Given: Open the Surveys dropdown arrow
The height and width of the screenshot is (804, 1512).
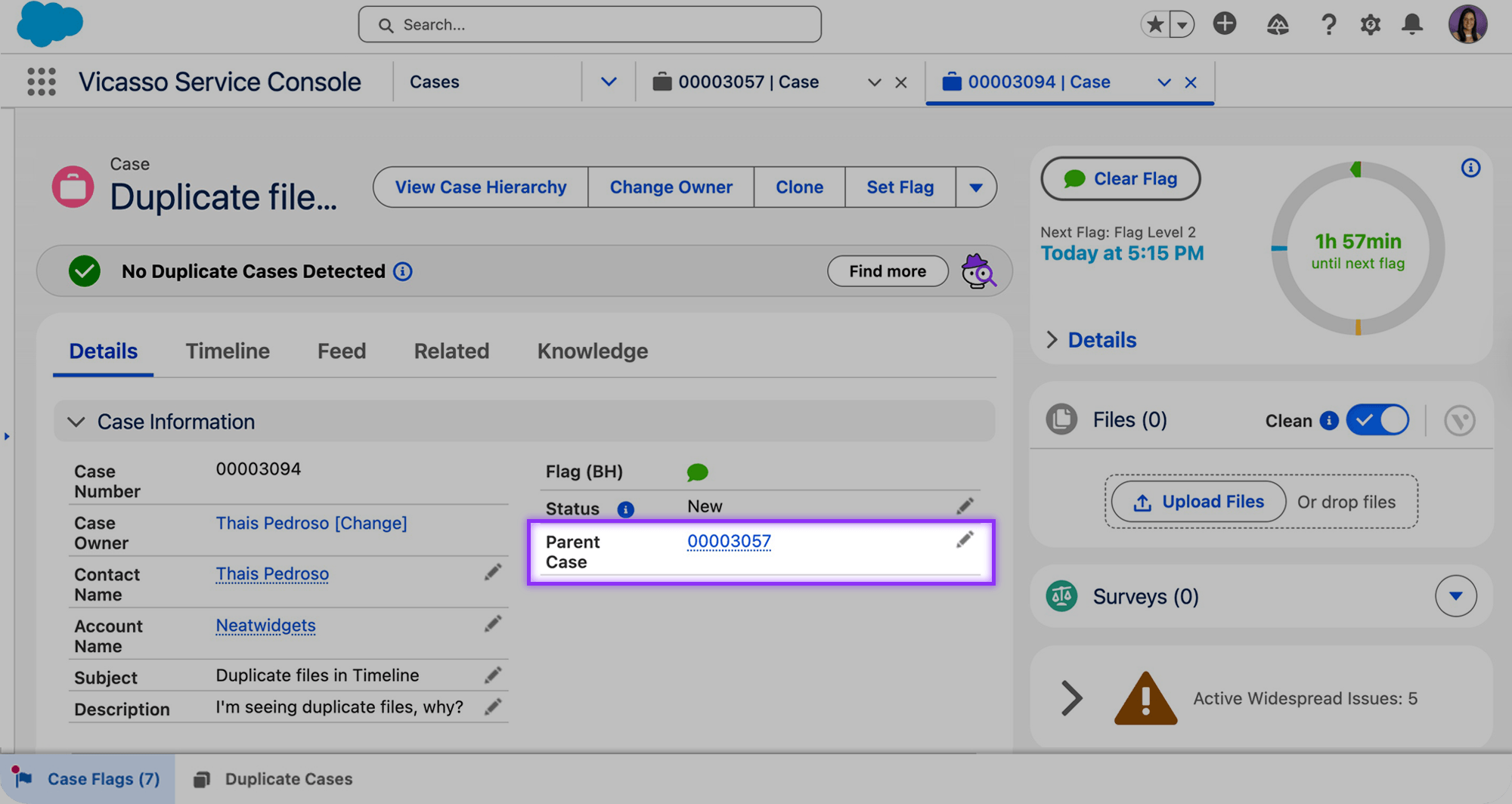Looking at the screenshot, I should click(x=1456, y=596).
